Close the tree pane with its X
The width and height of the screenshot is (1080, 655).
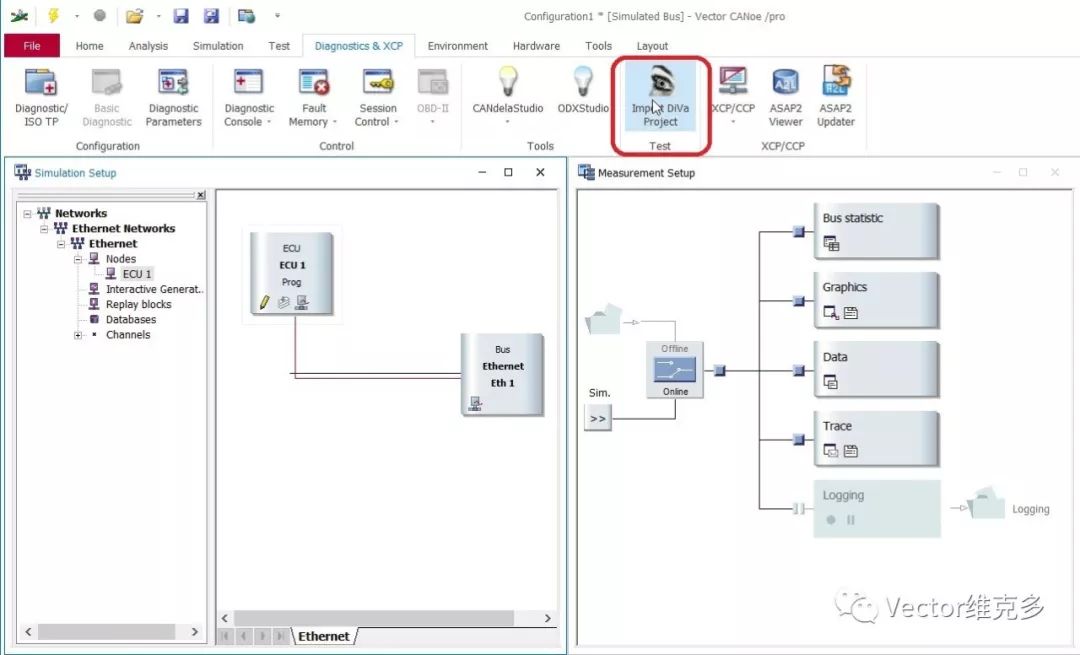[x=200, y=196]
